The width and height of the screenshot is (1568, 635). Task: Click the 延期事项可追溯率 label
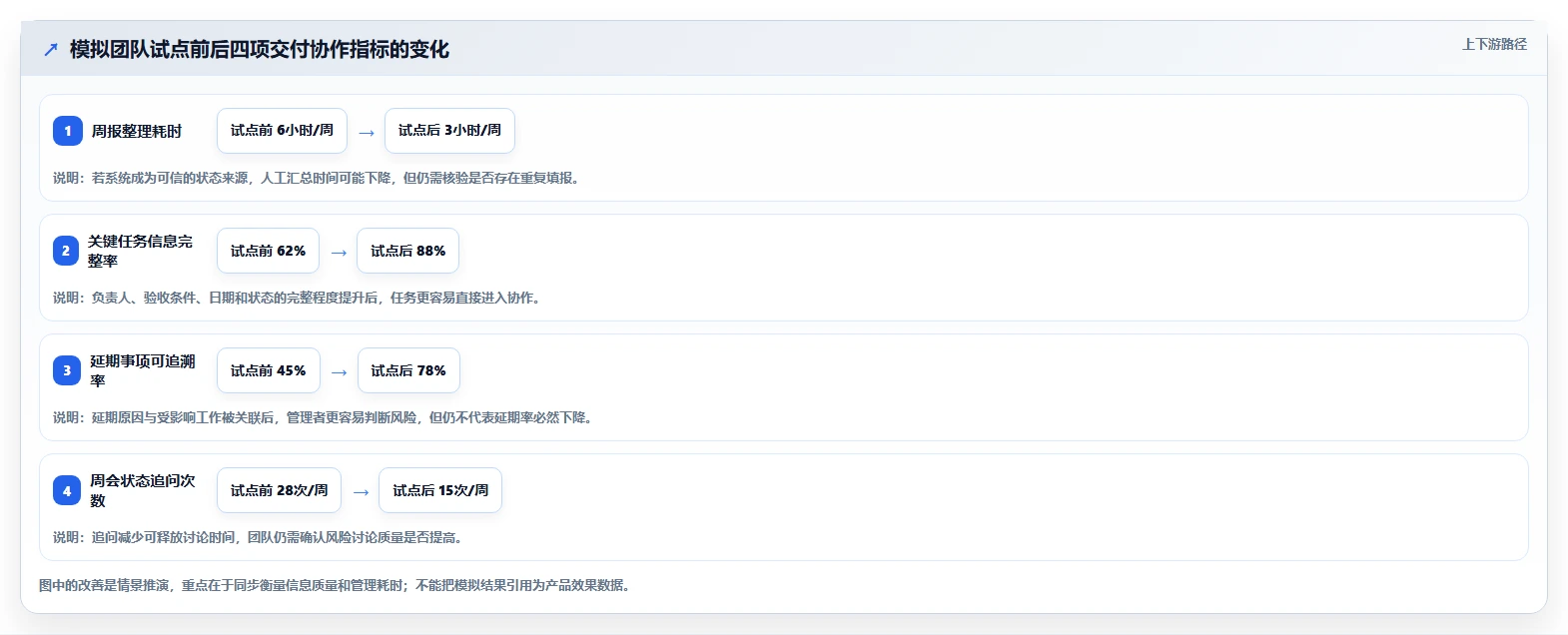[x=143, y=370]
